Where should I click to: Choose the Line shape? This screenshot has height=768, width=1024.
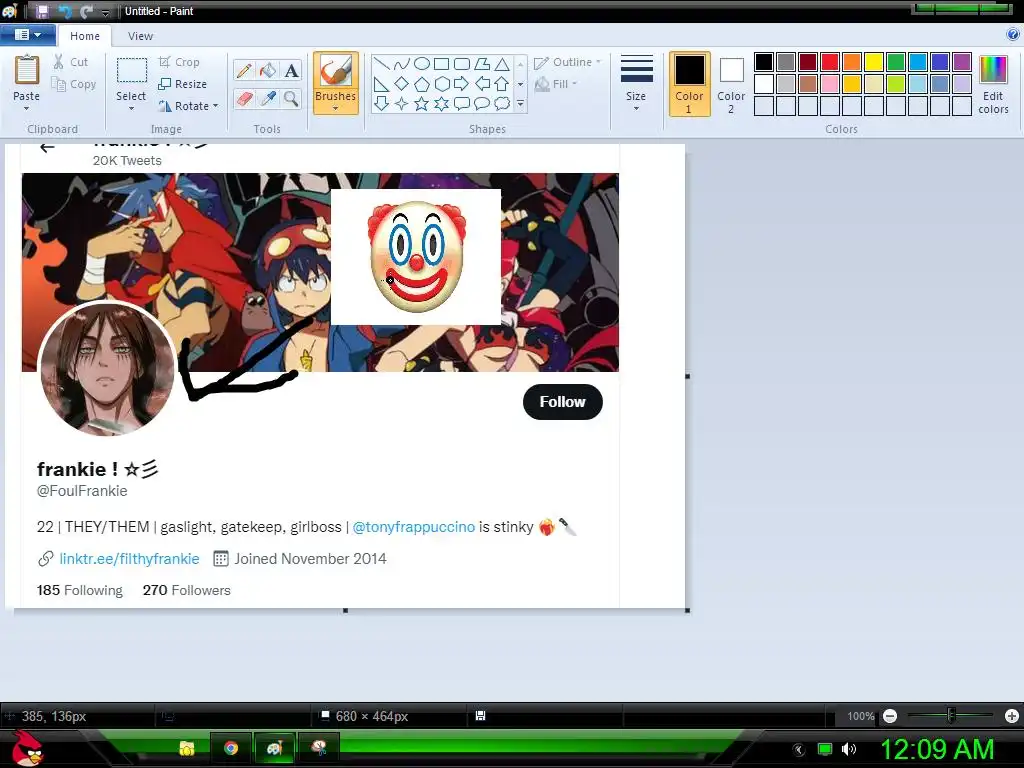pos(381,63)
